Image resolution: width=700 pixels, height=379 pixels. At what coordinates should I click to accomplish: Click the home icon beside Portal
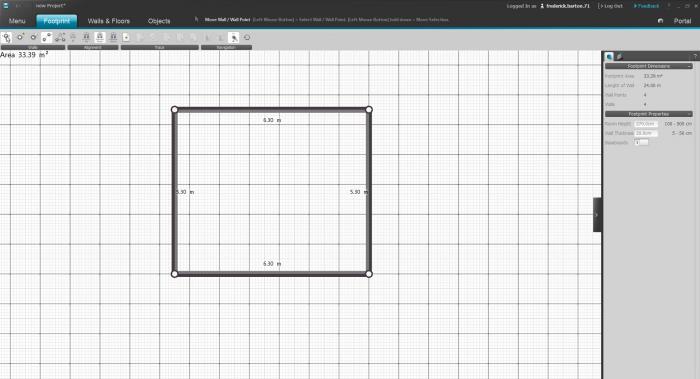(x=660, y=21)
